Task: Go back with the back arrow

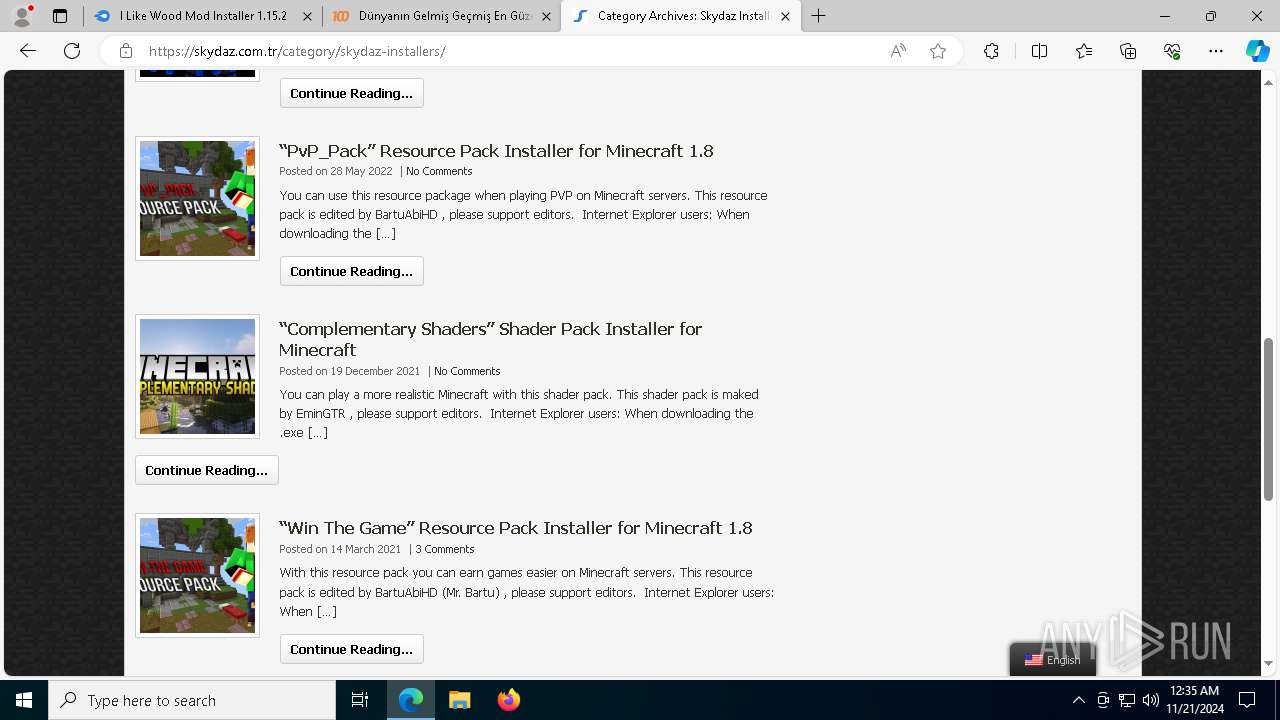Action: coord(28,51)
